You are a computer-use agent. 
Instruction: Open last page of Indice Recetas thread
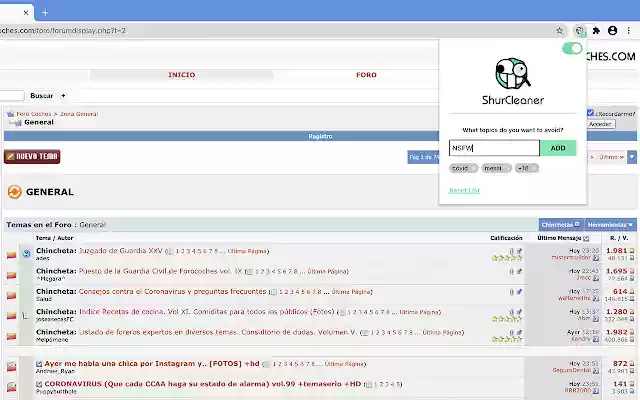point(419,313)
